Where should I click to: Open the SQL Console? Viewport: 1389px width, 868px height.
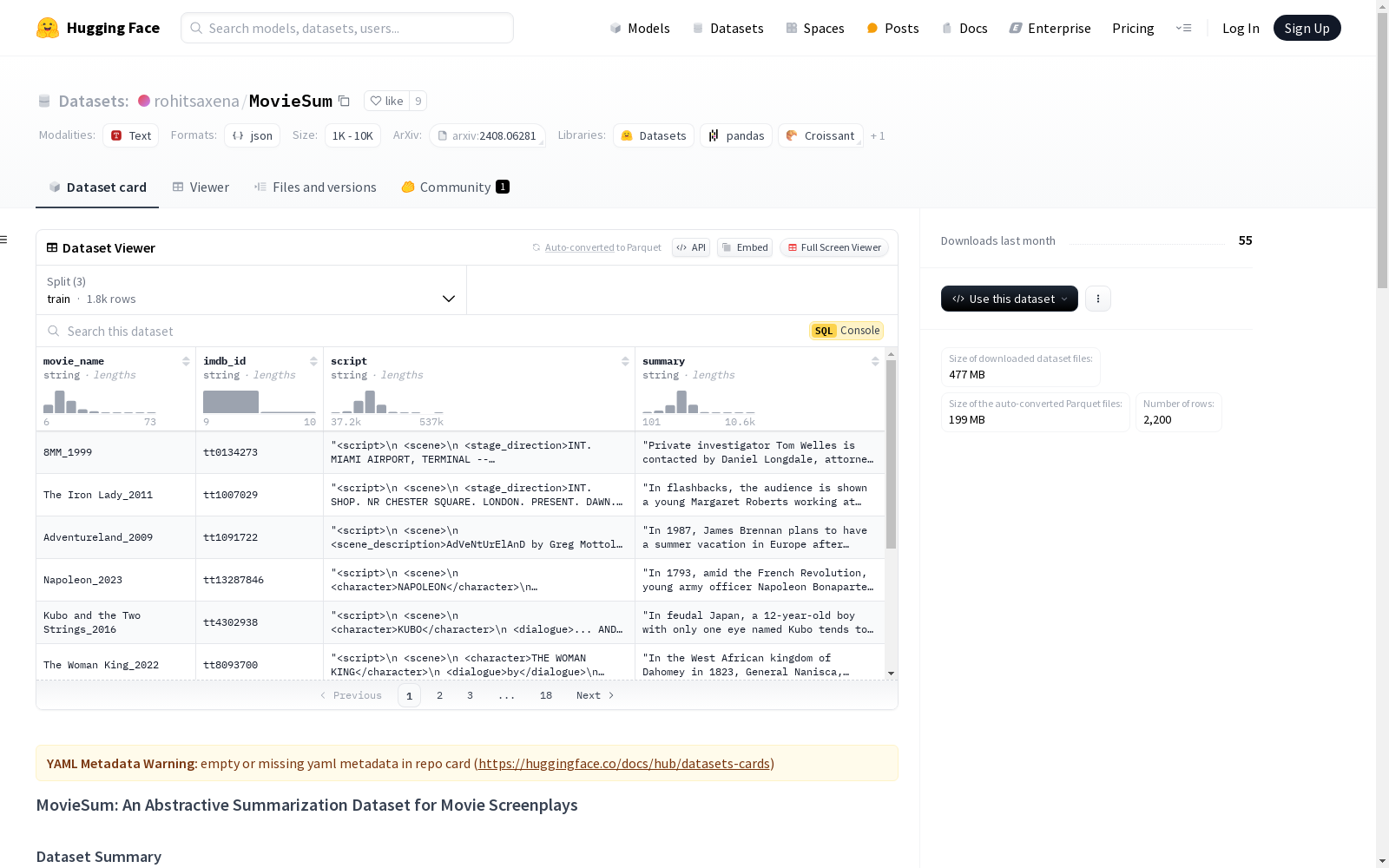tap(846, 331)
